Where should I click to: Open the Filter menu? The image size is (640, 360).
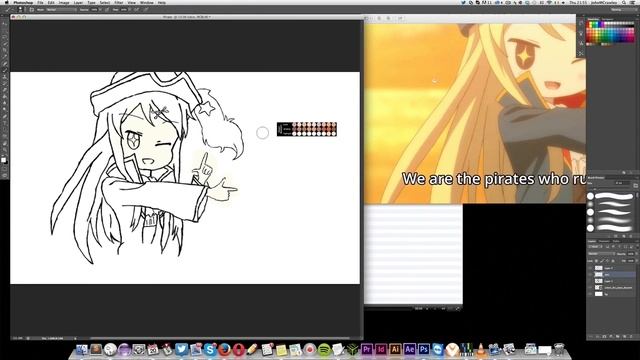118,2
